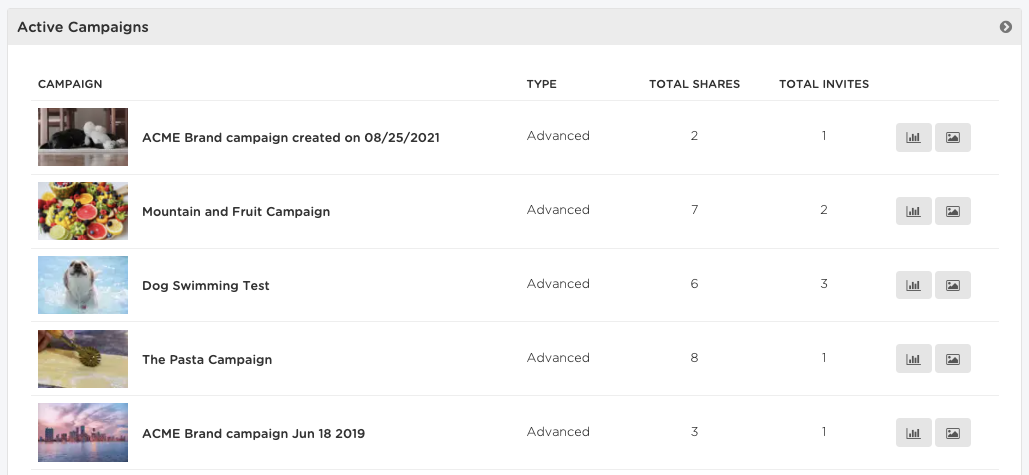Select Advanced type in Dog Swimming Test row
The image size is (1029, 475).
point(558,283)
